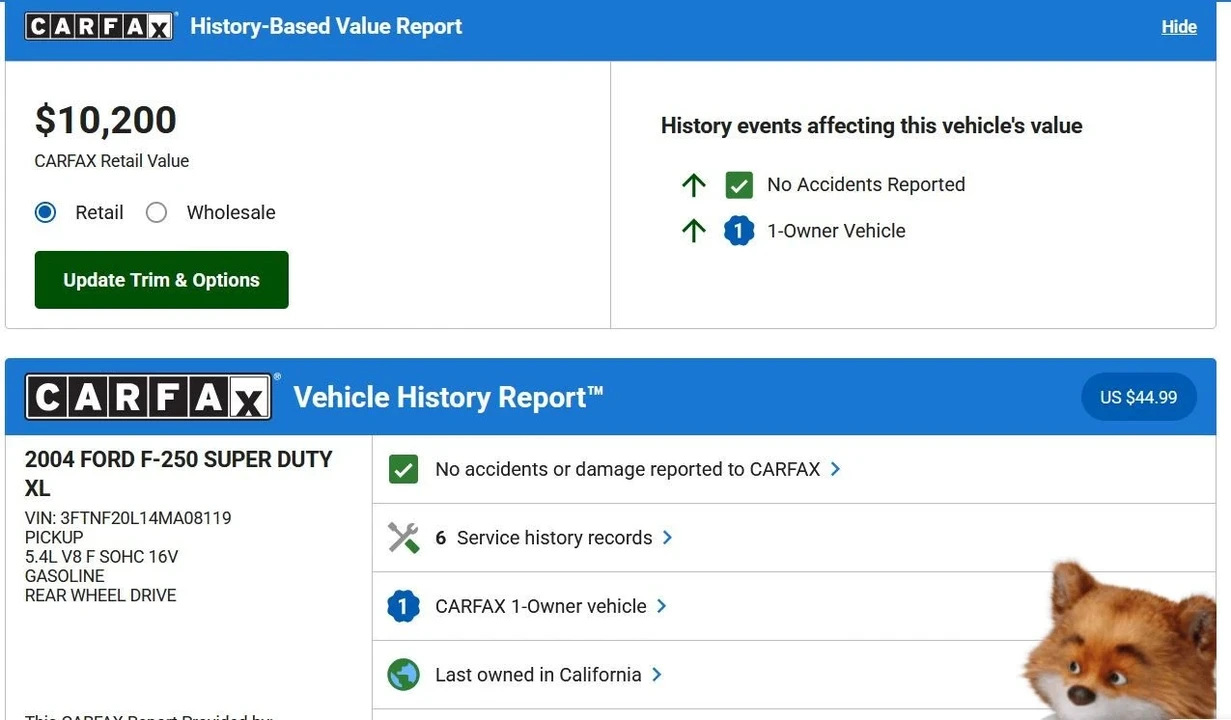Viewport: 1231px width, 720px height.
Task: Expand the Service history records chevron
Action: point(667,538)
